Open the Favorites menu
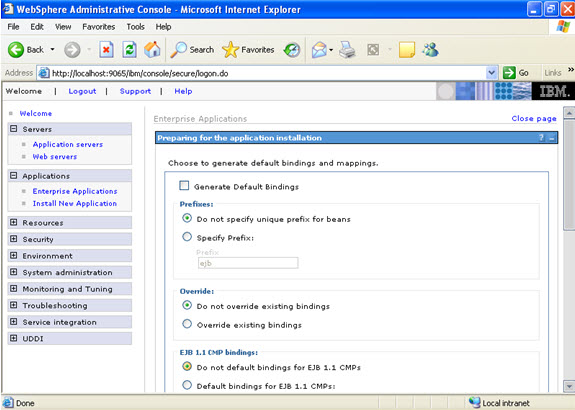Screen dimensions: 575x410 pos(98,27)
